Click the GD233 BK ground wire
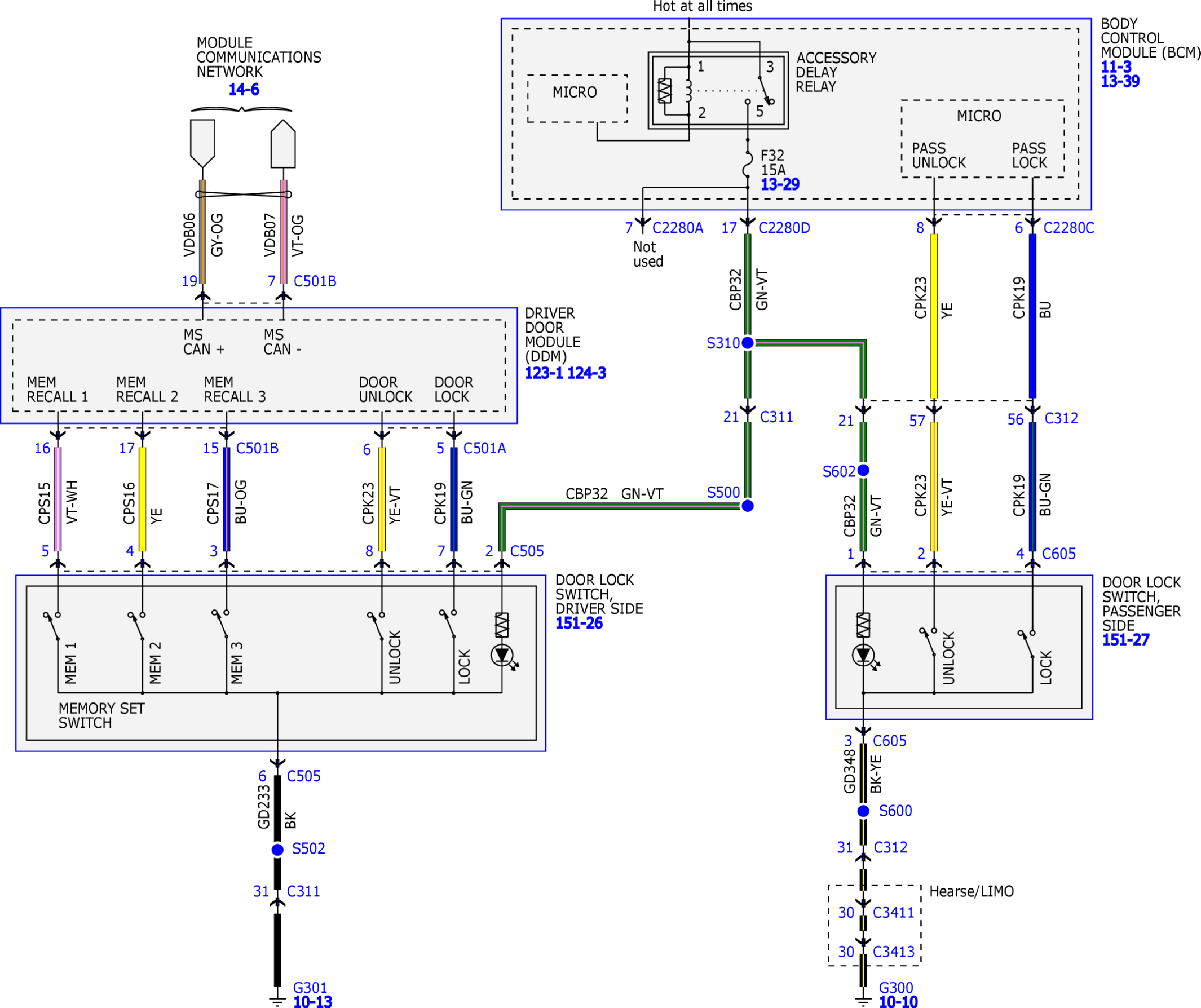Image resolution: width=1201 pixels, height=1008 pixels. pos(277,808)
